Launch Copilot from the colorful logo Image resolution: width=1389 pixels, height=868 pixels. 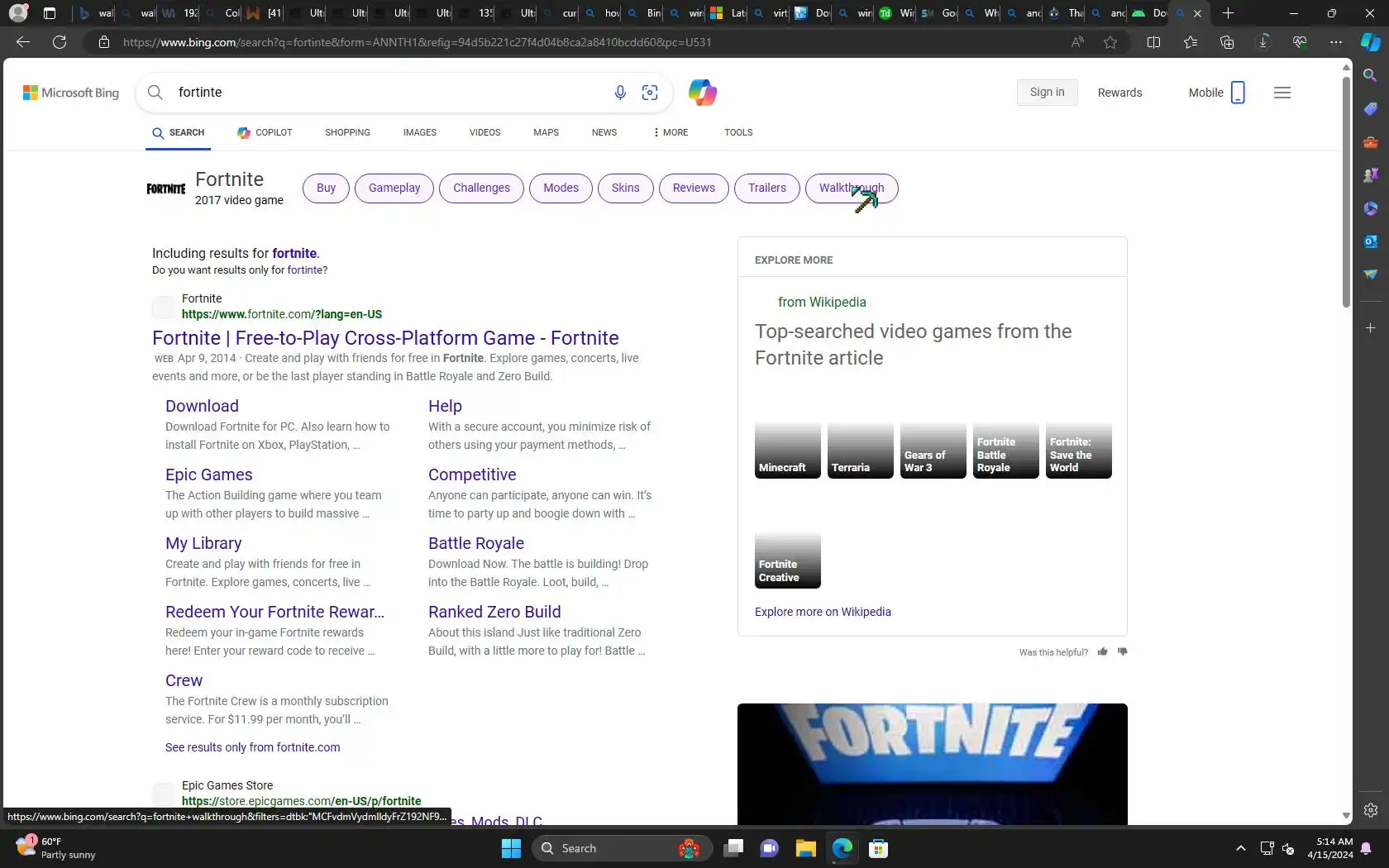pos(703,93)
